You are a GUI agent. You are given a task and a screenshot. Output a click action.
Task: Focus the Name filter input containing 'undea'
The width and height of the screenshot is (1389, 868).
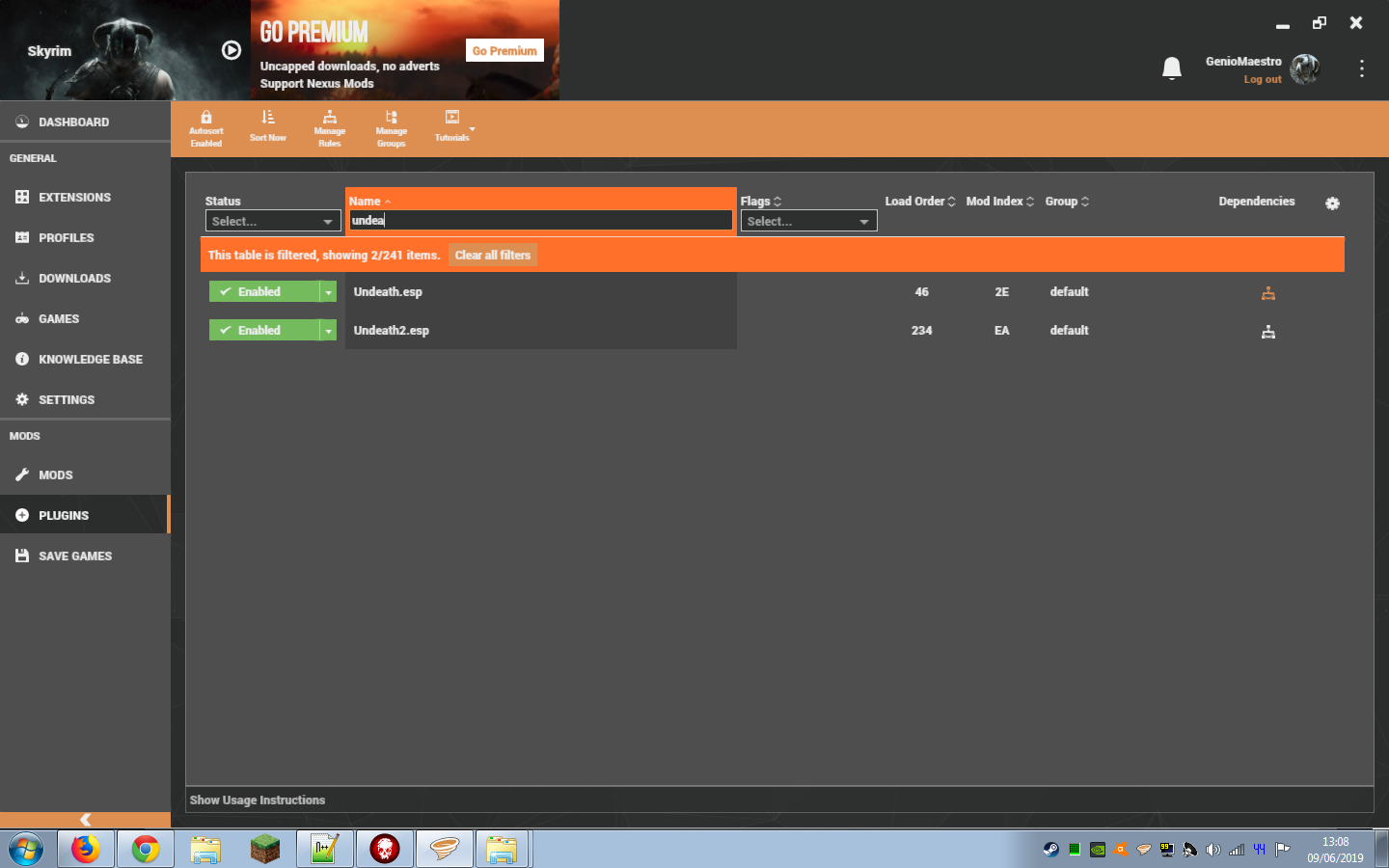pyautogui.click(x=541, y=221)
